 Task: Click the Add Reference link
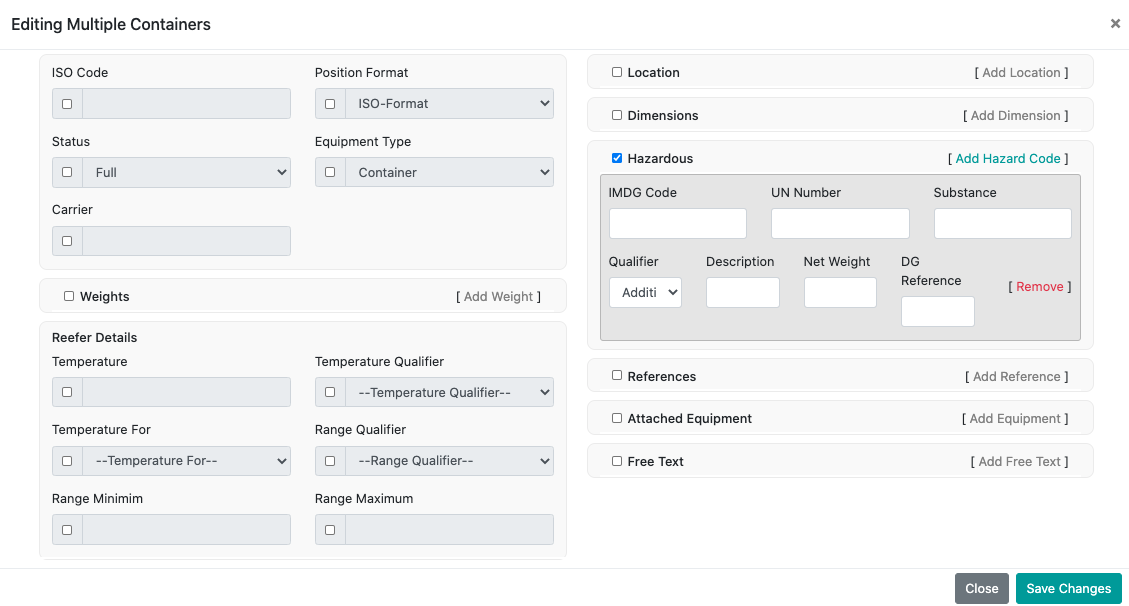pyautogui.click(x=1016, y=376)
